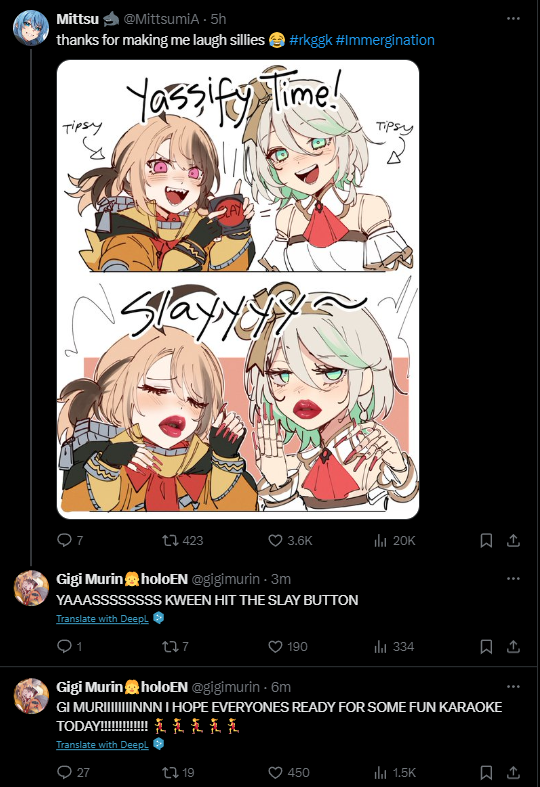Reply to Mittsu's post with 7 comments

(70, 541)
